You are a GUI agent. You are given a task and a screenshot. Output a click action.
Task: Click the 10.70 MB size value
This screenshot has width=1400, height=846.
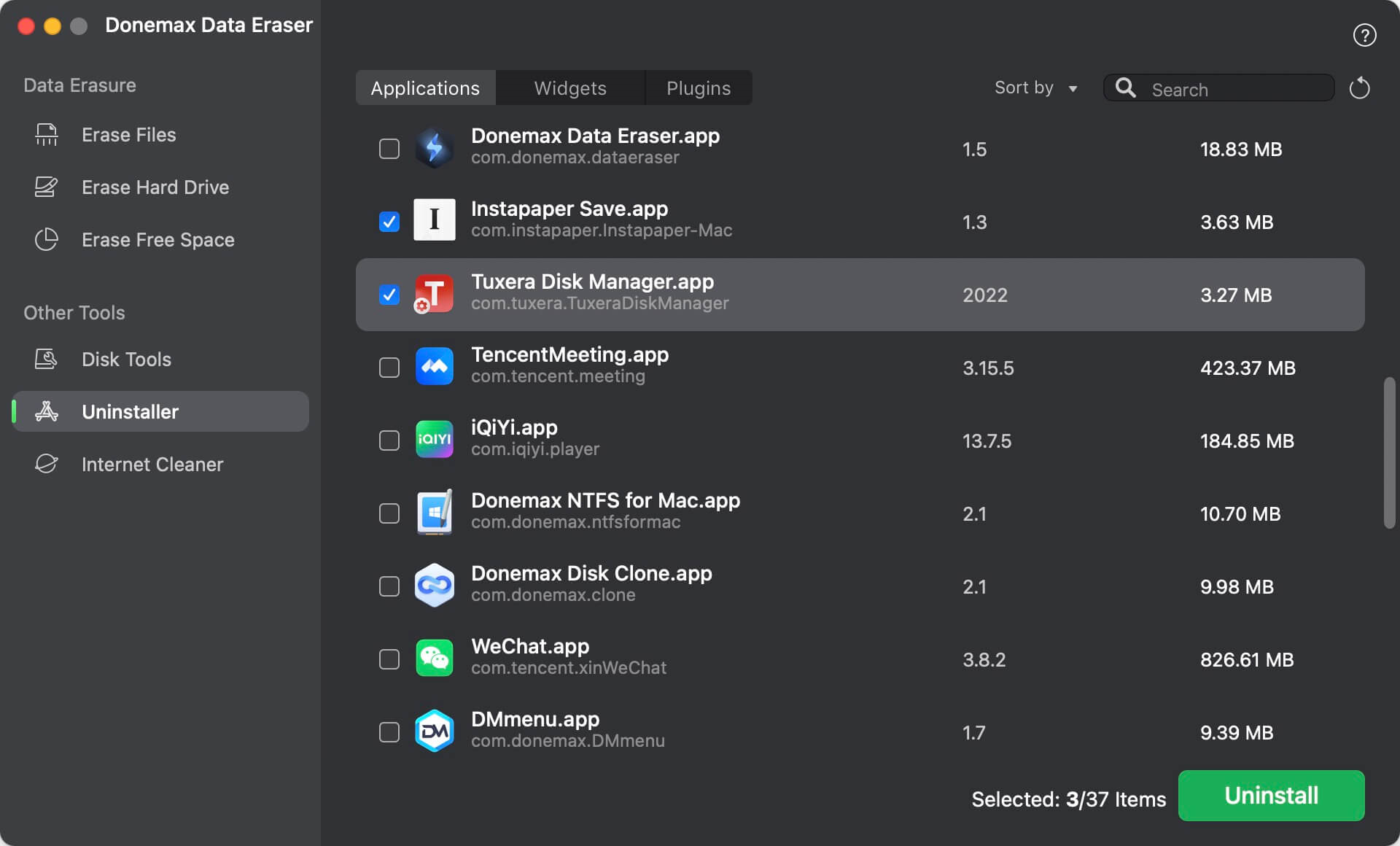point(1240,514)
